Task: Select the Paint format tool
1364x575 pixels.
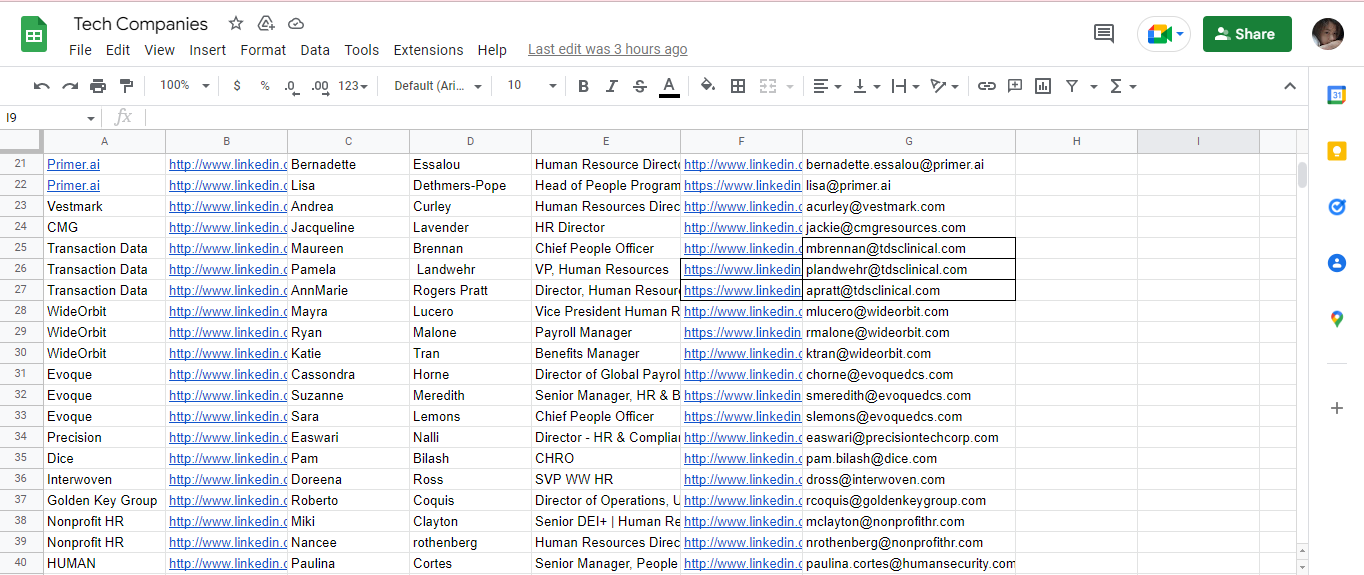Action: 126,86
